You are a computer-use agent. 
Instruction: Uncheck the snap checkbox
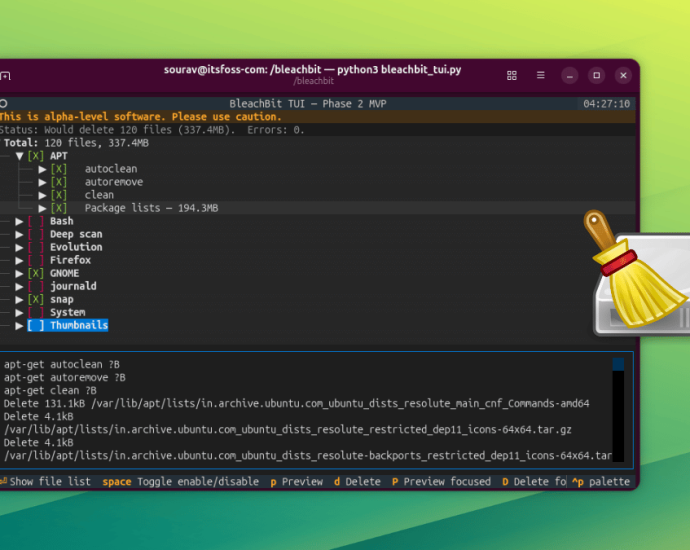click(36, 300)
